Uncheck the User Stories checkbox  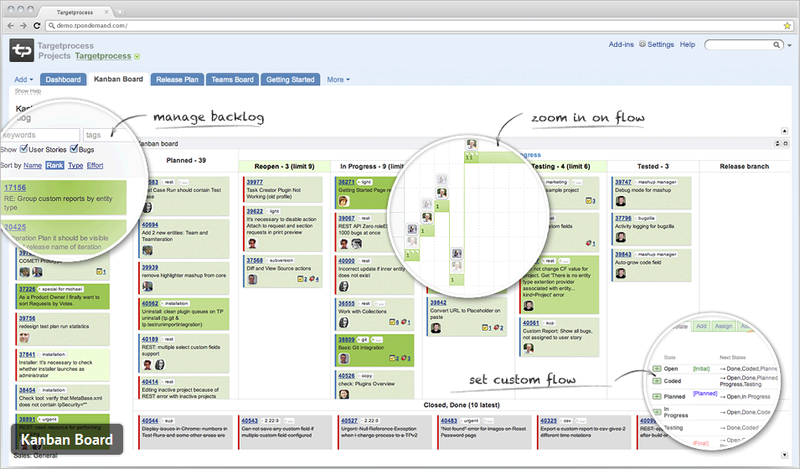[x=23, y=149]
